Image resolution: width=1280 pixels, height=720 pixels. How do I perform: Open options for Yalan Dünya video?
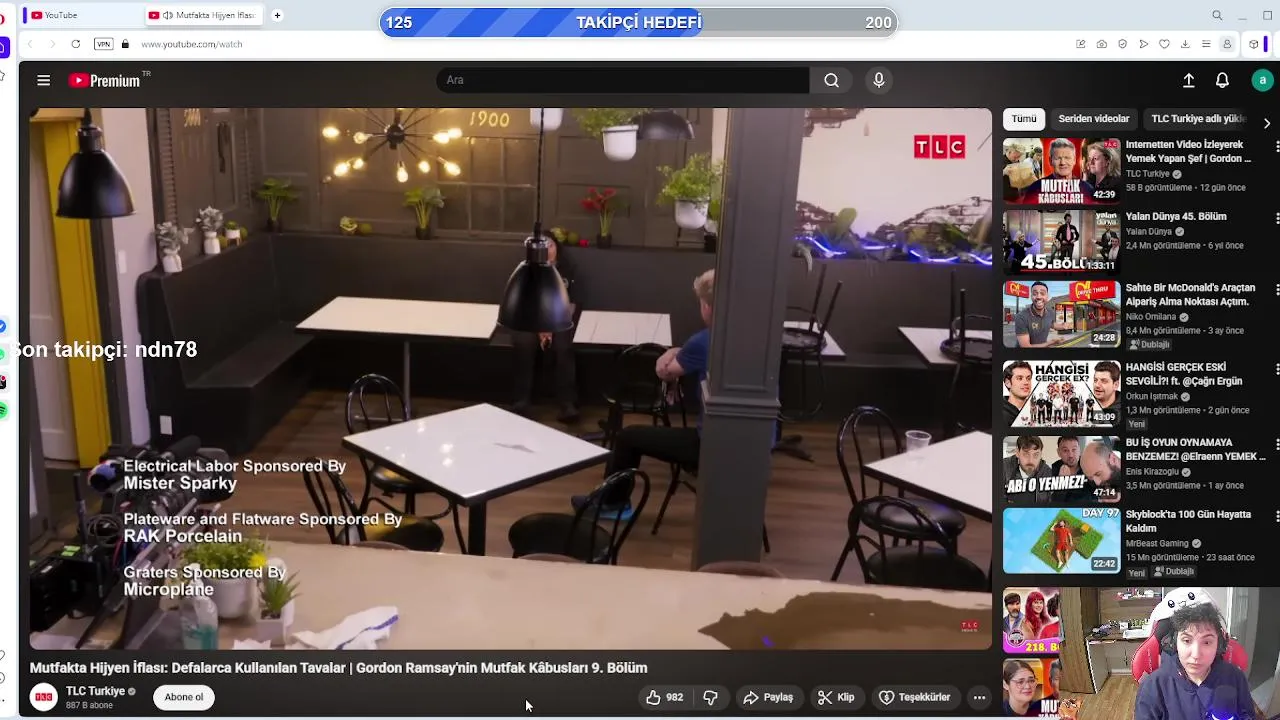(x=1277, y=218)
